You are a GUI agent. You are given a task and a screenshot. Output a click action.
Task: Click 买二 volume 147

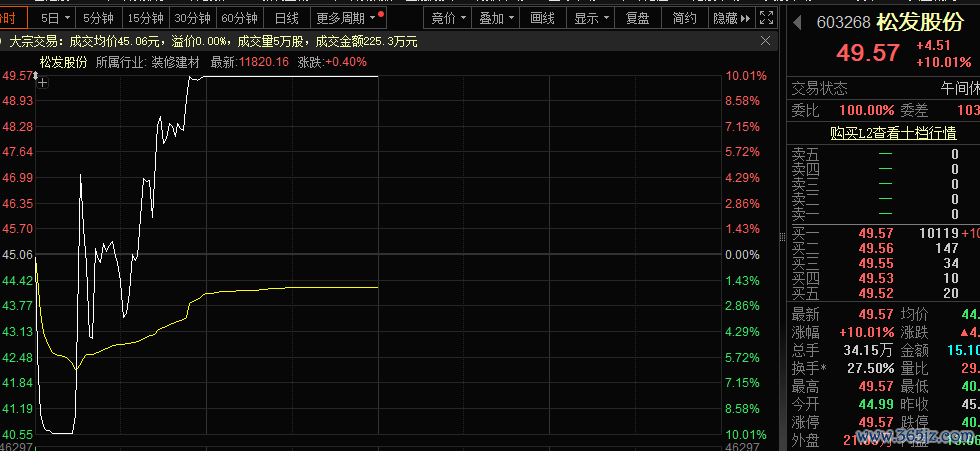(x=947, y=248)
